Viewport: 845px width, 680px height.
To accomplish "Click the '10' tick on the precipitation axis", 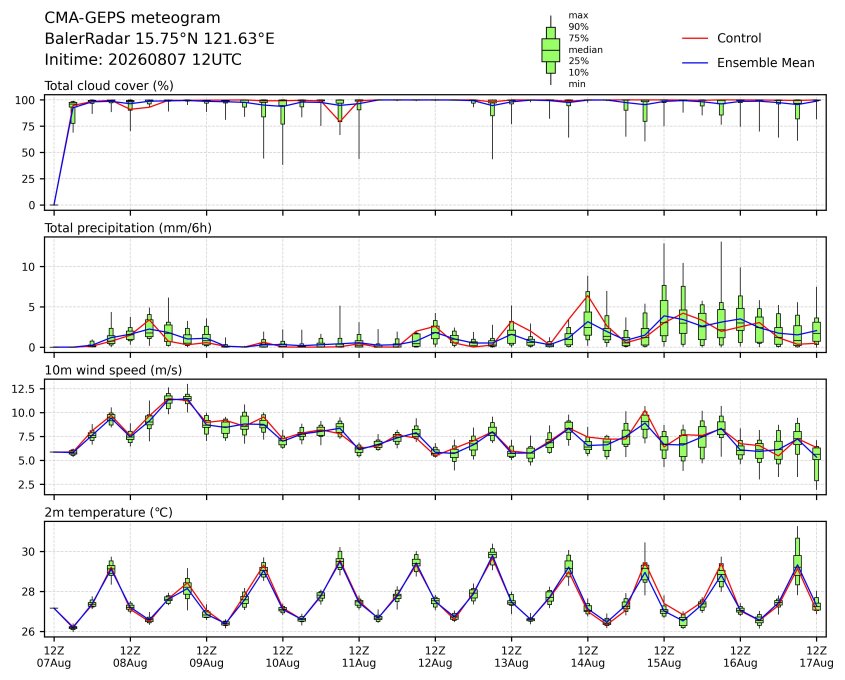I will click(x=29, y=267).
